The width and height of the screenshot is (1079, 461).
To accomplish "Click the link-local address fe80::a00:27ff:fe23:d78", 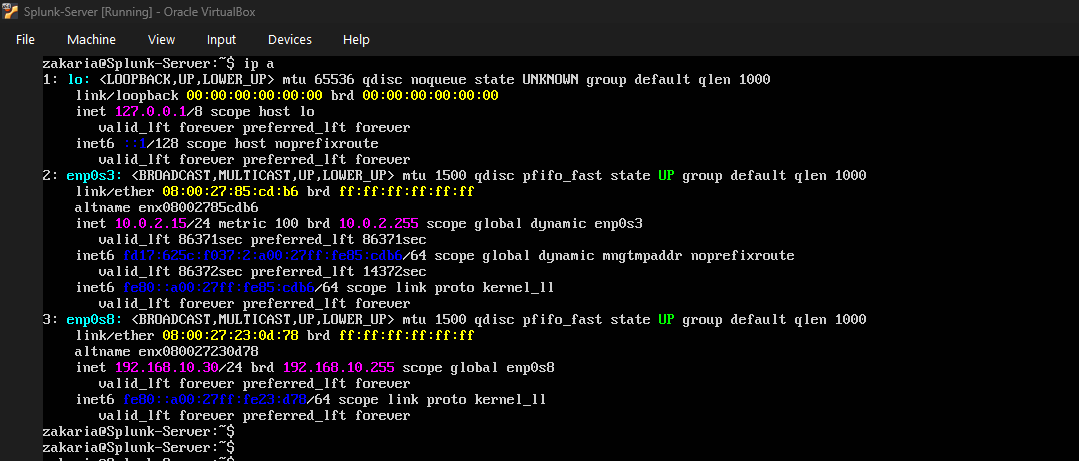I will click(215, 400).
